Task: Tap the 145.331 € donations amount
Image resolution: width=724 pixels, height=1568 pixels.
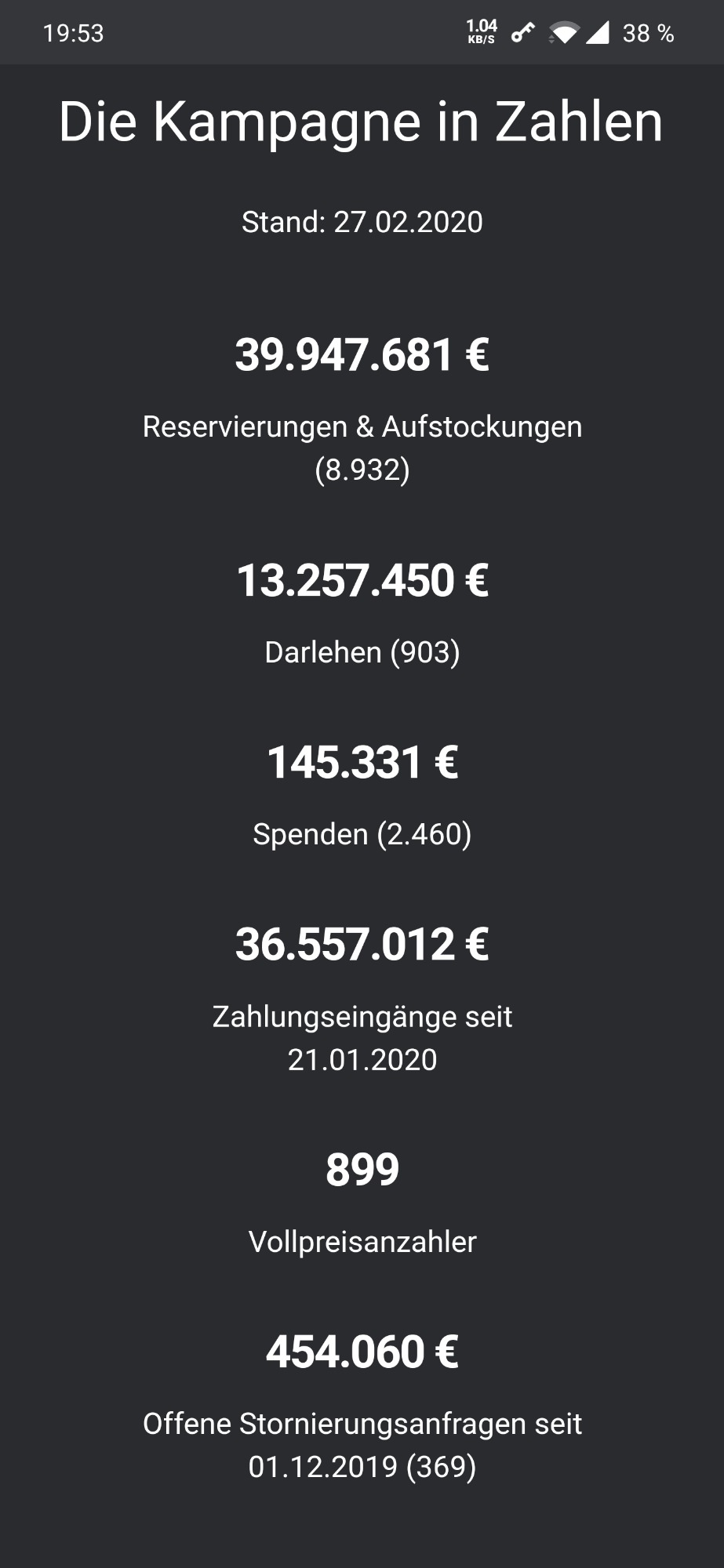Action: [362, 762]
